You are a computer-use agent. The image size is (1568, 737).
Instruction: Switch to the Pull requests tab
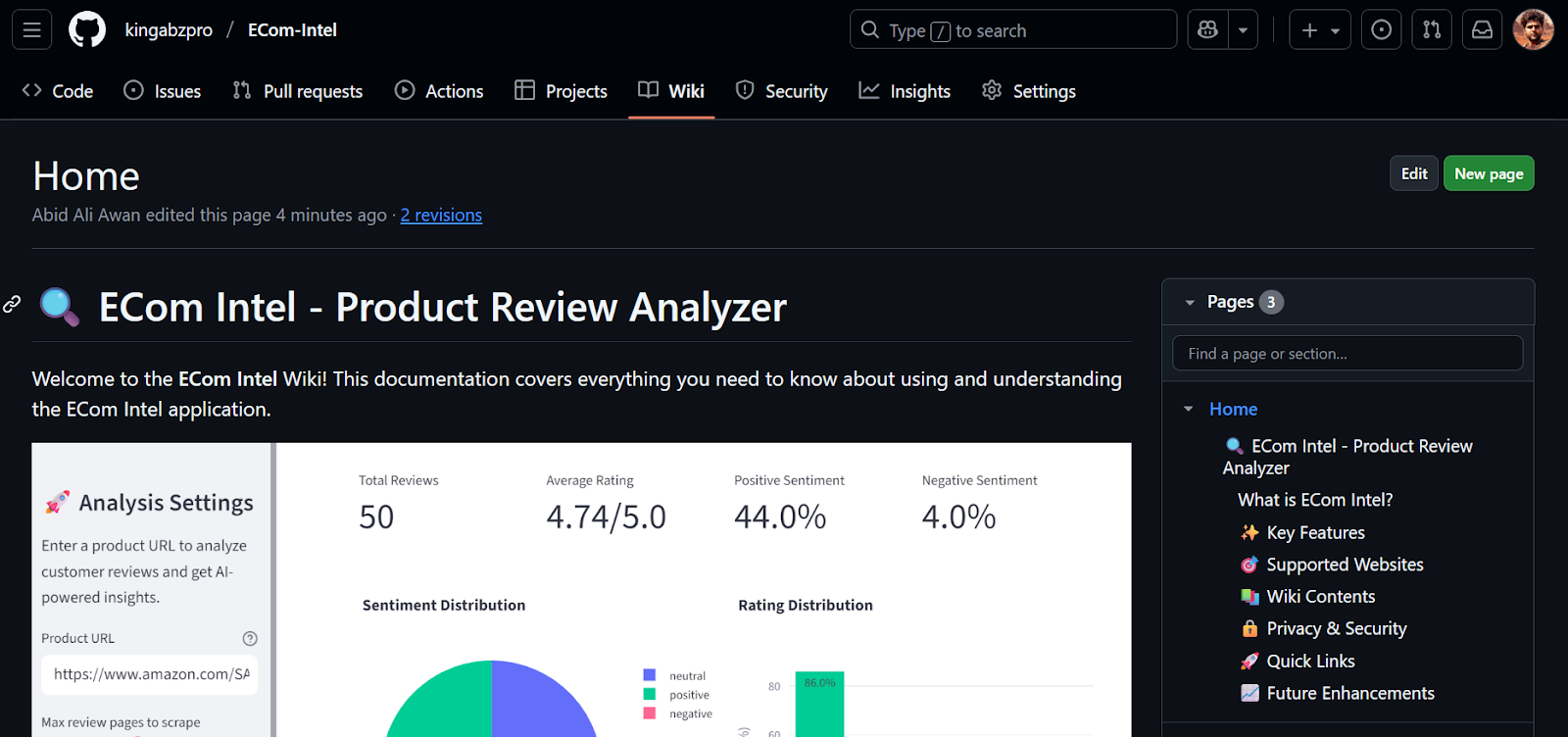point(298,91)
